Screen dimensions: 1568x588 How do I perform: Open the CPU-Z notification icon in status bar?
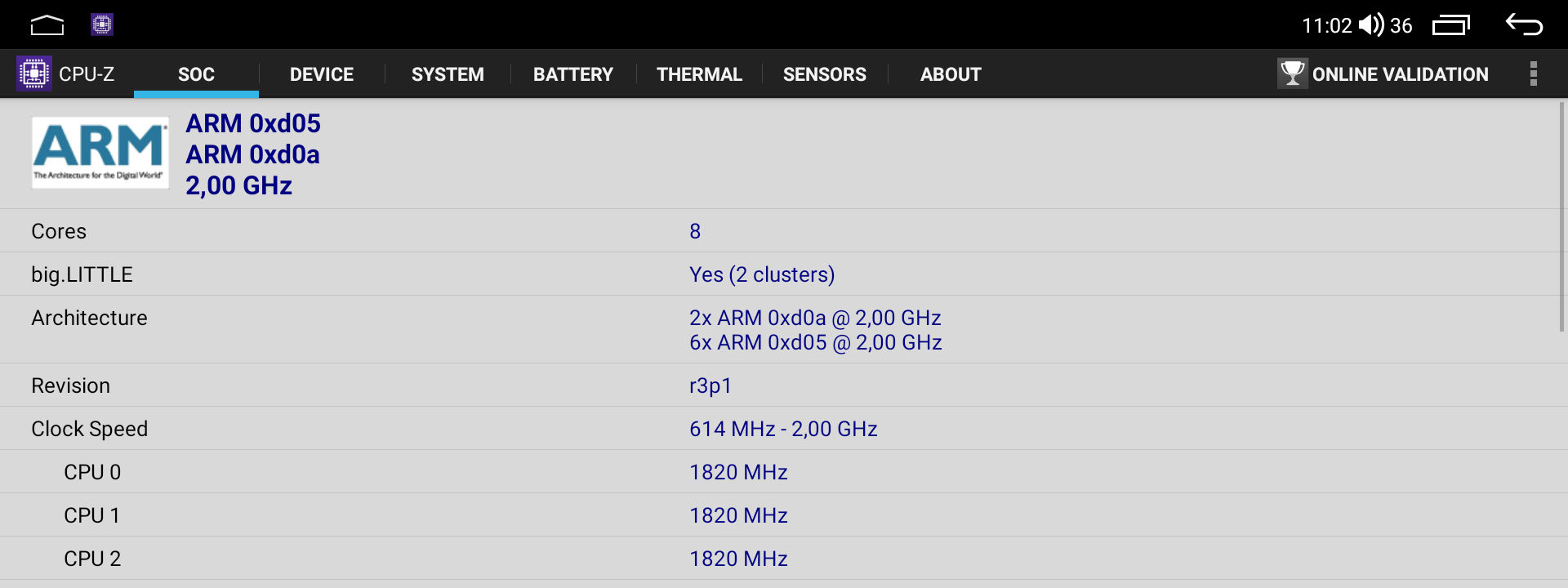[x=102, y=24]
